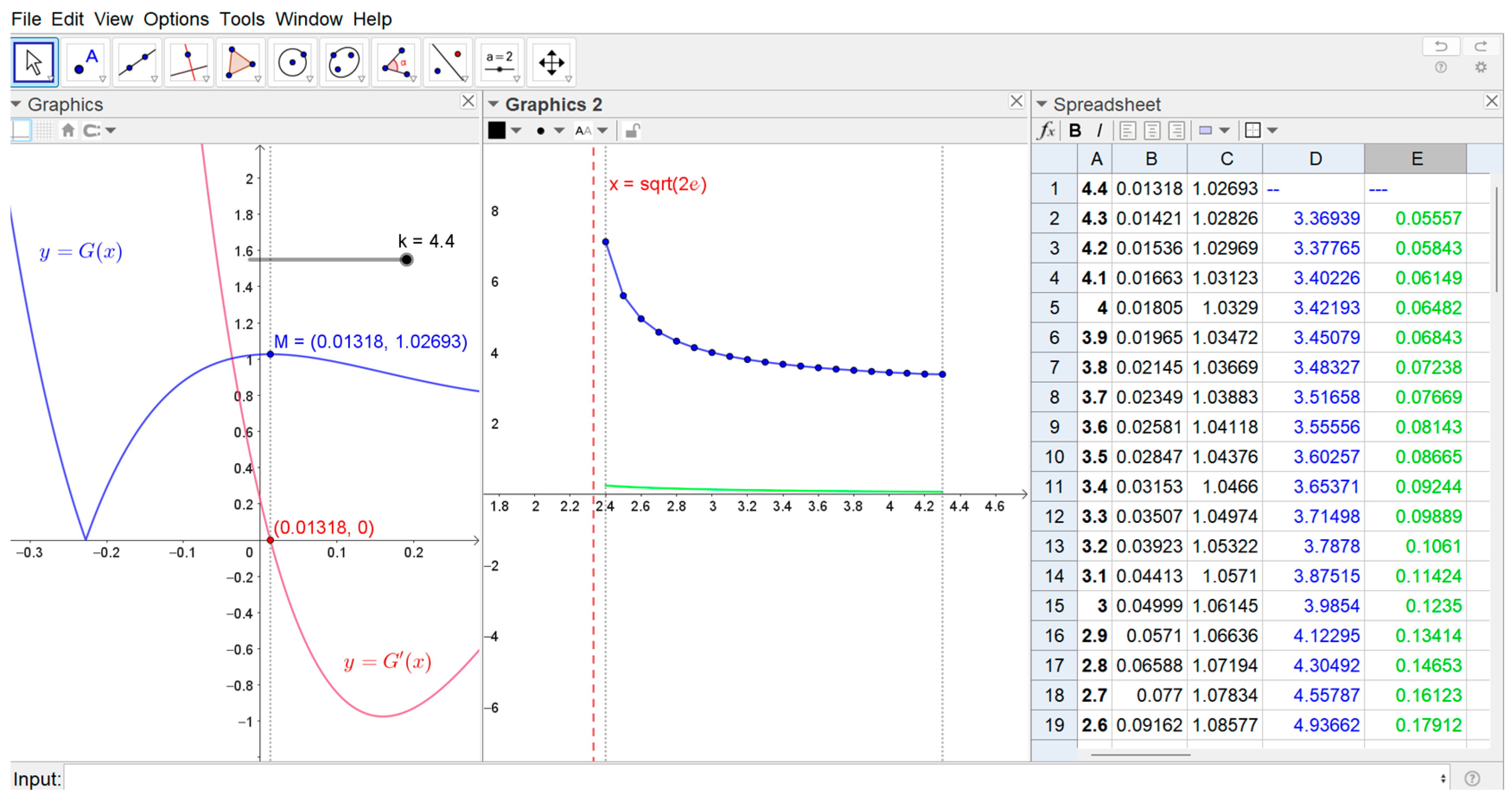Open the View menu
This screenshot has height=801, width=1512.
pos(114,19)
